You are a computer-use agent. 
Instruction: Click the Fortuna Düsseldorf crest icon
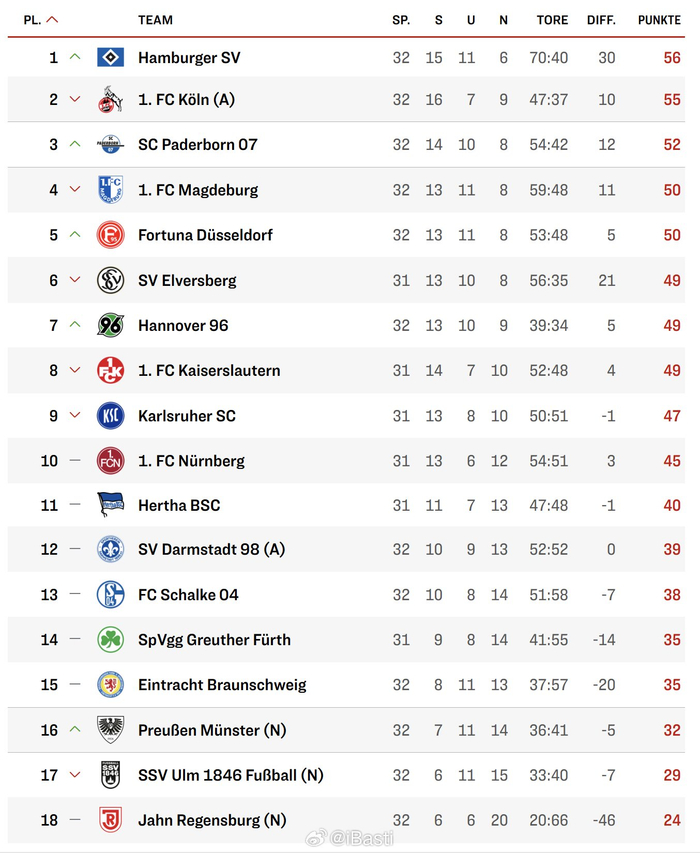pos(110,235)
